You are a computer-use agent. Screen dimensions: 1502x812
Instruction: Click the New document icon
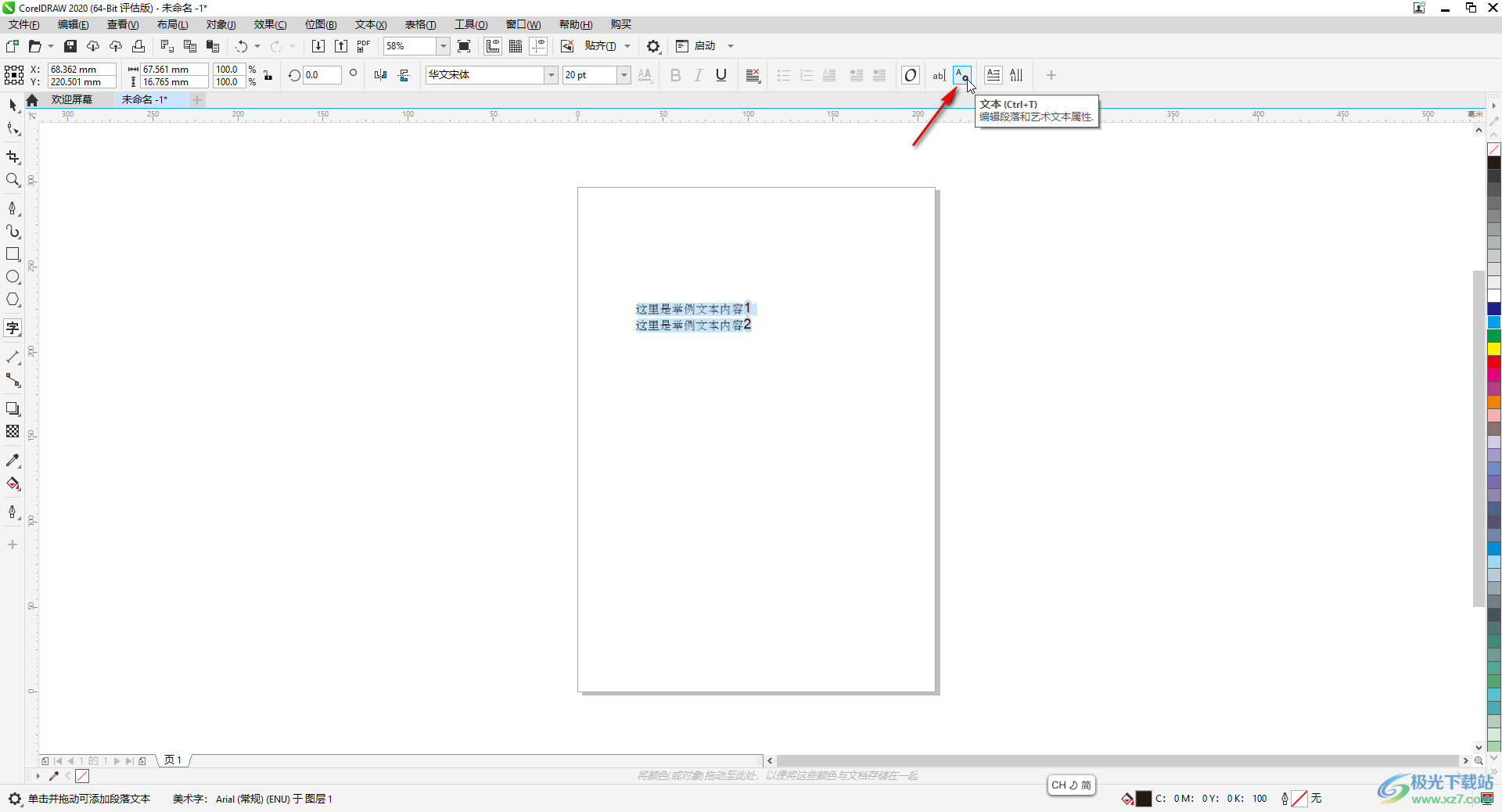[x=13, y=46]
